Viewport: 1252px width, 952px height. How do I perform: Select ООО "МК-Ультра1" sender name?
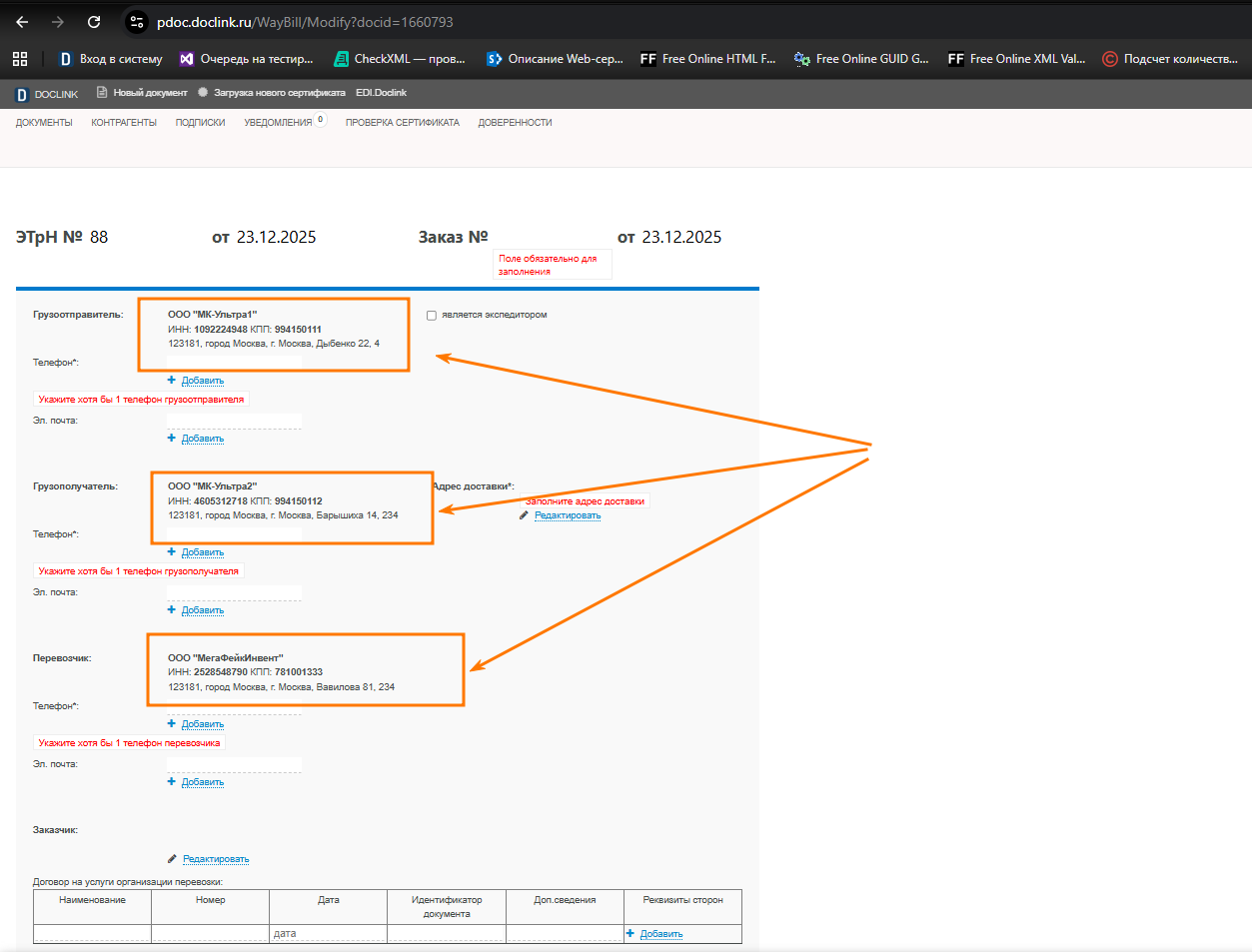[x=212, y=315]
